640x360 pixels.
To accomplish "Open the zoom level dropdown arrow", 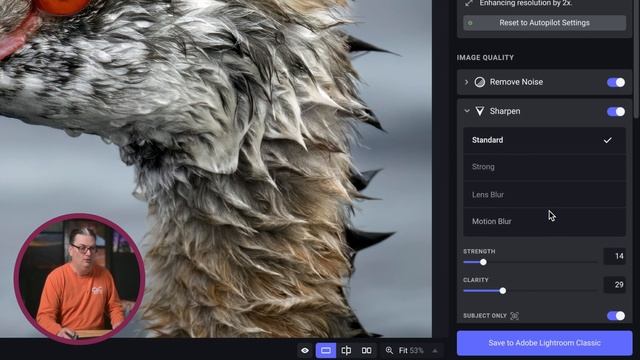I will [x=435, y=351].
